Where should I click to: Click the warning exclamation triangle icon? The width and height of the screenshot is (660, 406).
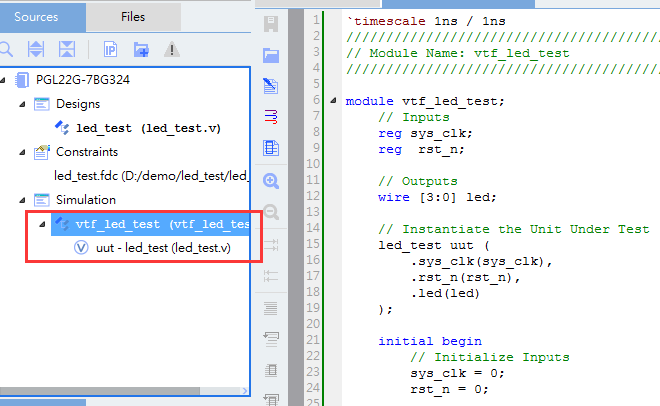coord(172,50)
